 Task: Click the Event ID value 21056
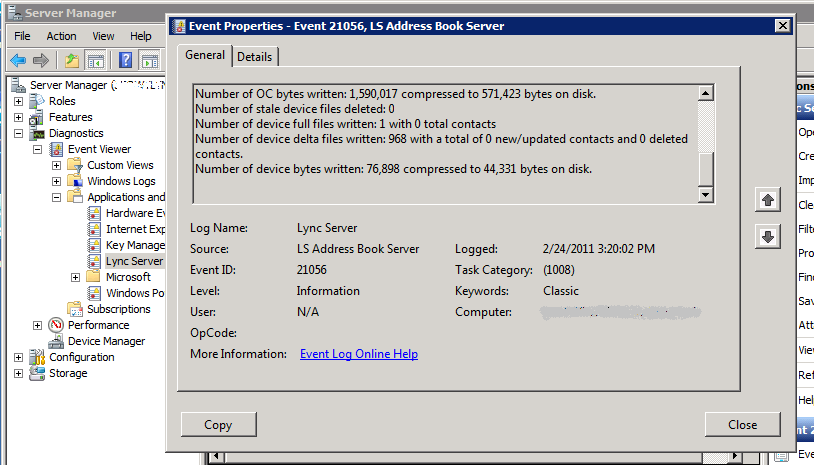[311, 270]
